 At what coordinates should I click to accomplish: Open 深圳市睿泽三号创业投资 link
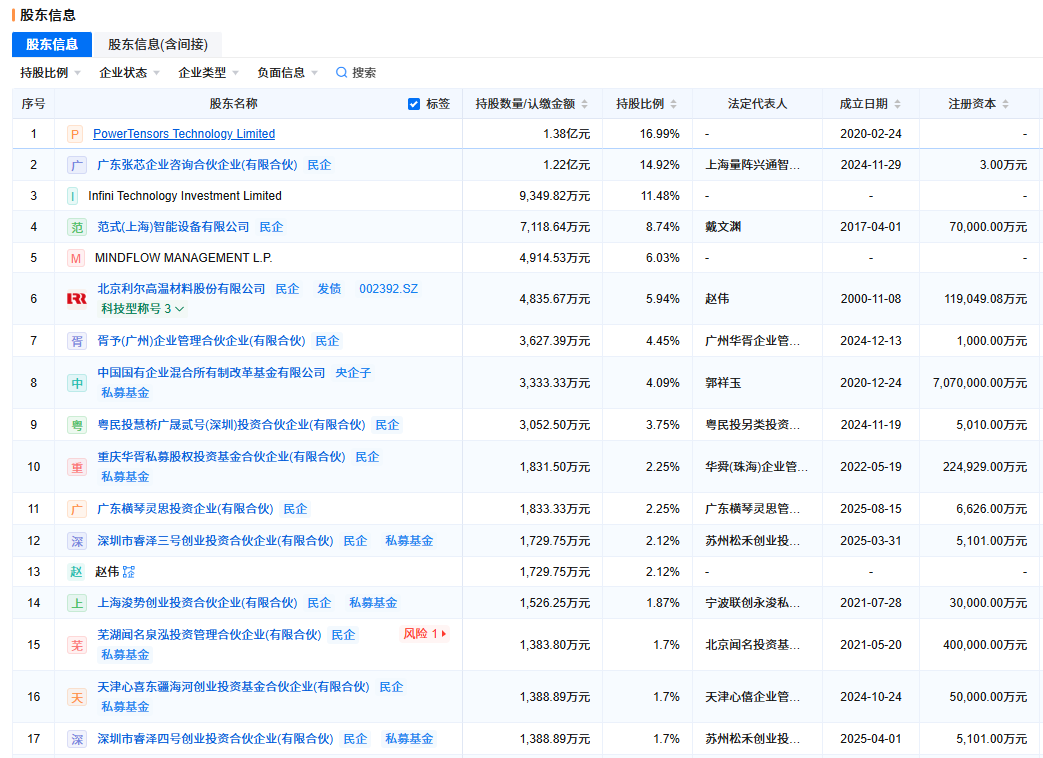215,541
